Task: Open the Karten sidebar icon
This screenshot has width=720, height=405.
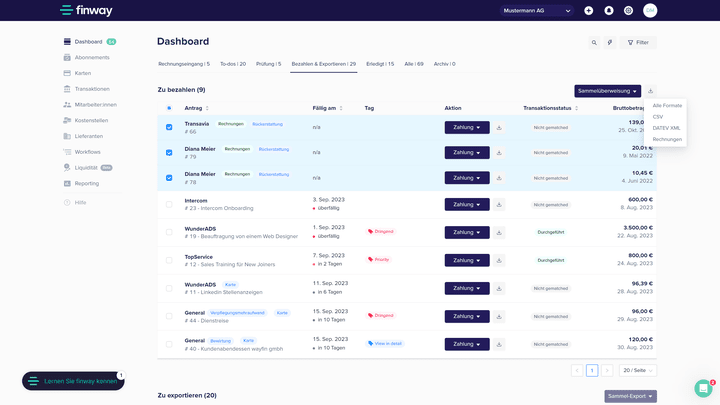Action: coord(67,73)
